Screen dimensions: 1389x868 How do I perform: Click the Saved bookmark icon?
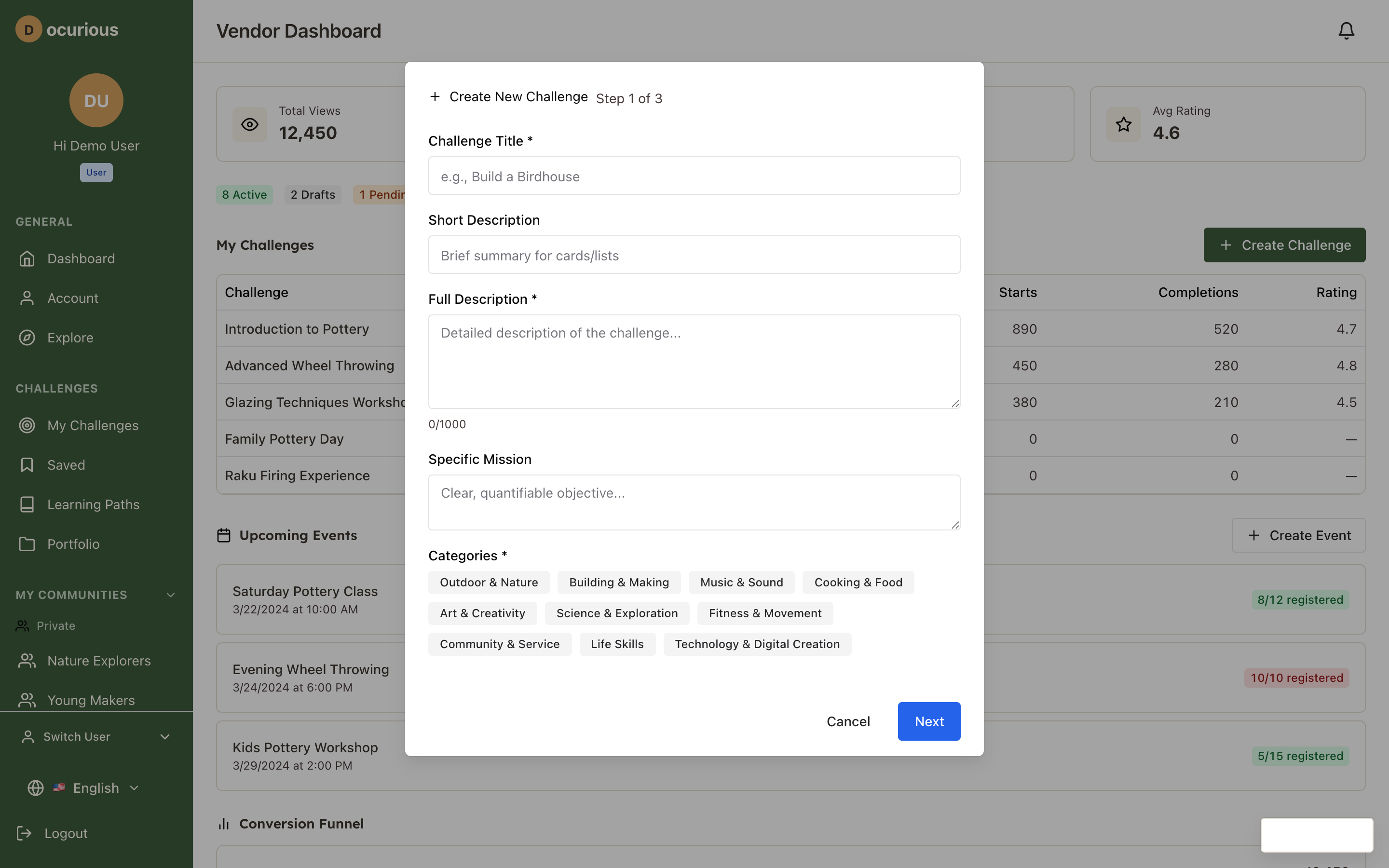coord(27,465)
